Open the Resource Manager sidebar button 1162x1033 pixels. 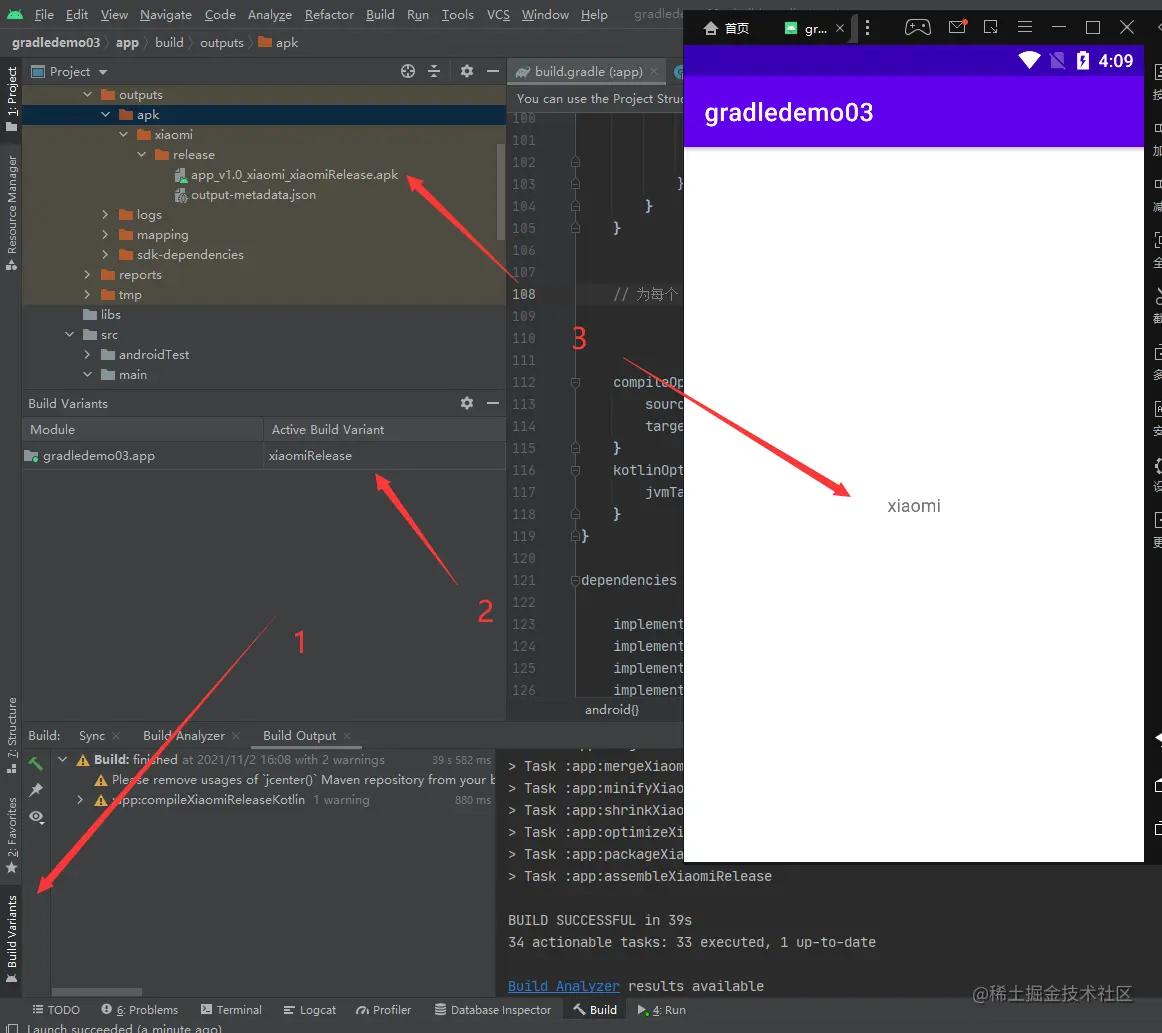pyautogui.click(x=12, y=213)
